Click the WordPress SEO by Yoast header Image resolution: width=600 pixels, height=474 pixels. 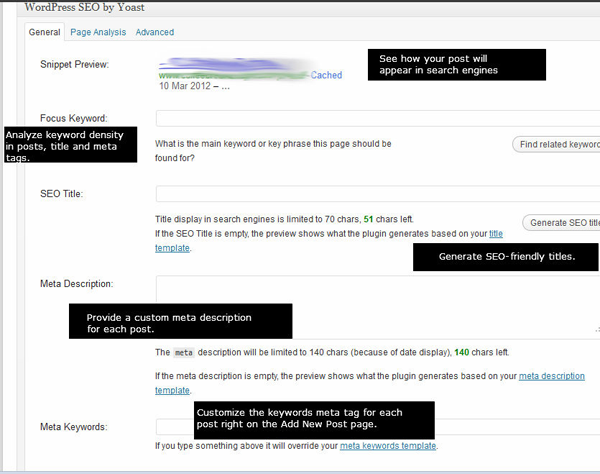coord(92,7)
